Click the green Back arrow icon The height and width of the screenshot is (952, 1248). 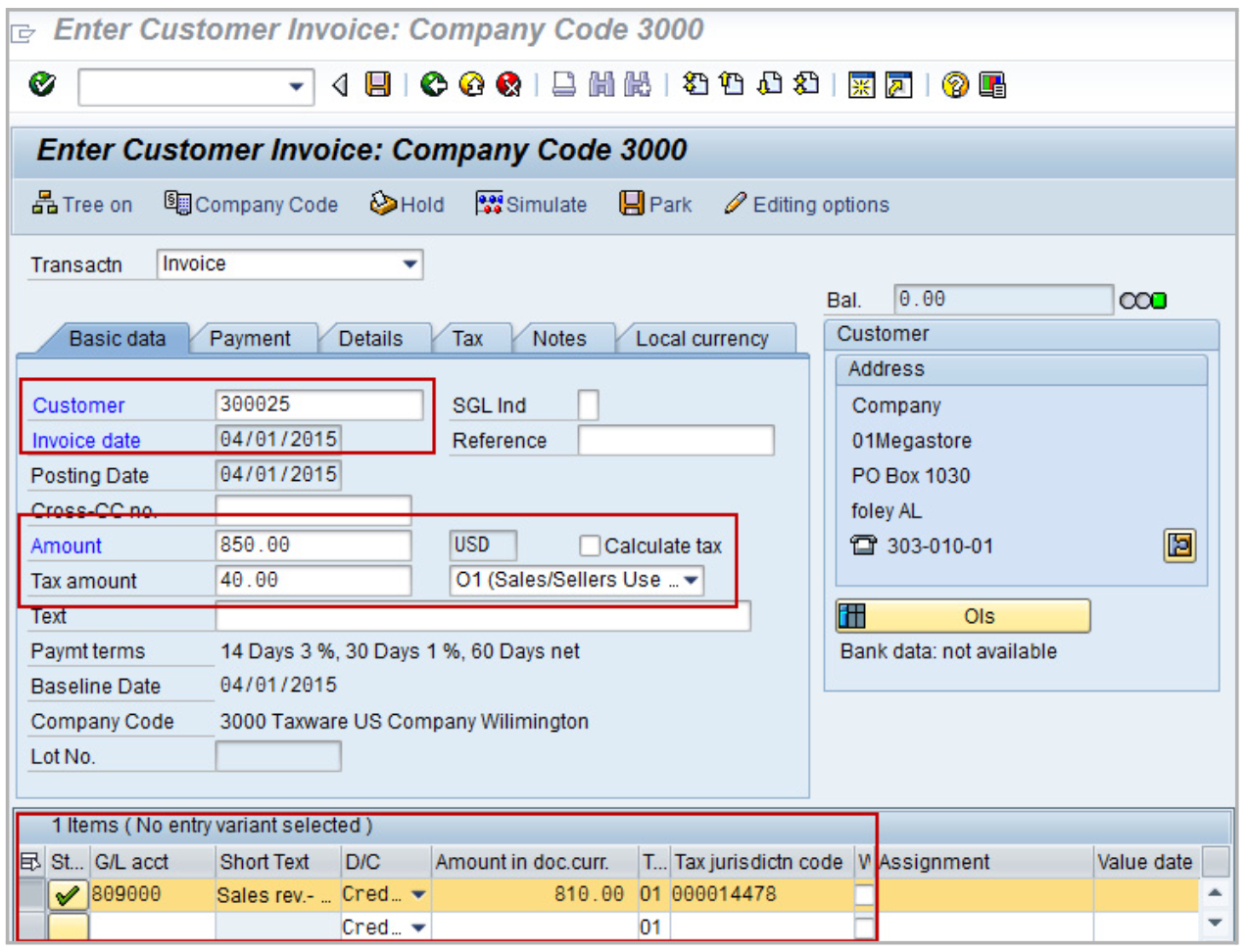[x=433, y=85]
